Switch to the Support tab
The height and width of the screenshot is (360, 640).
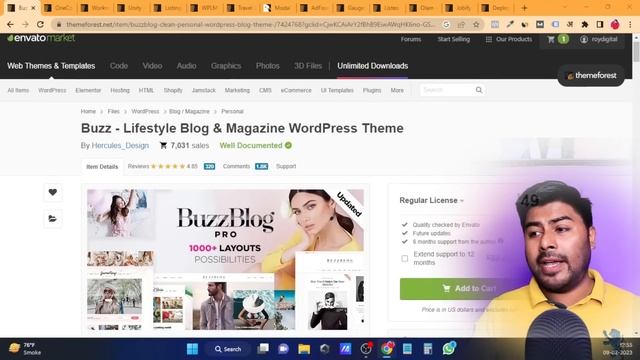coord(286,167)
